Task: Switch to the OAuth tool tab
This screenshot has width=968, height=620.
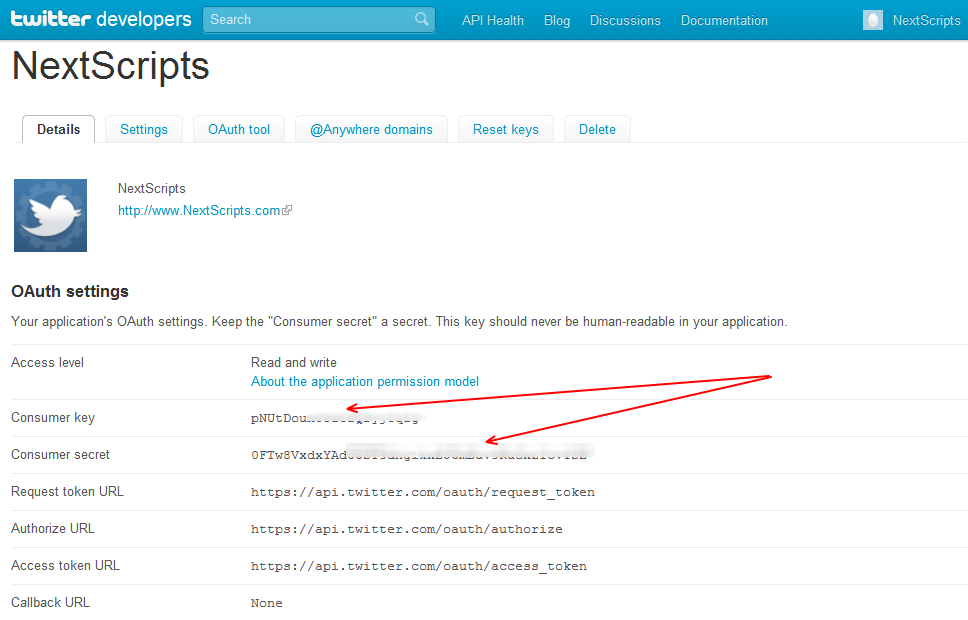Action: (x=239, y=130)
